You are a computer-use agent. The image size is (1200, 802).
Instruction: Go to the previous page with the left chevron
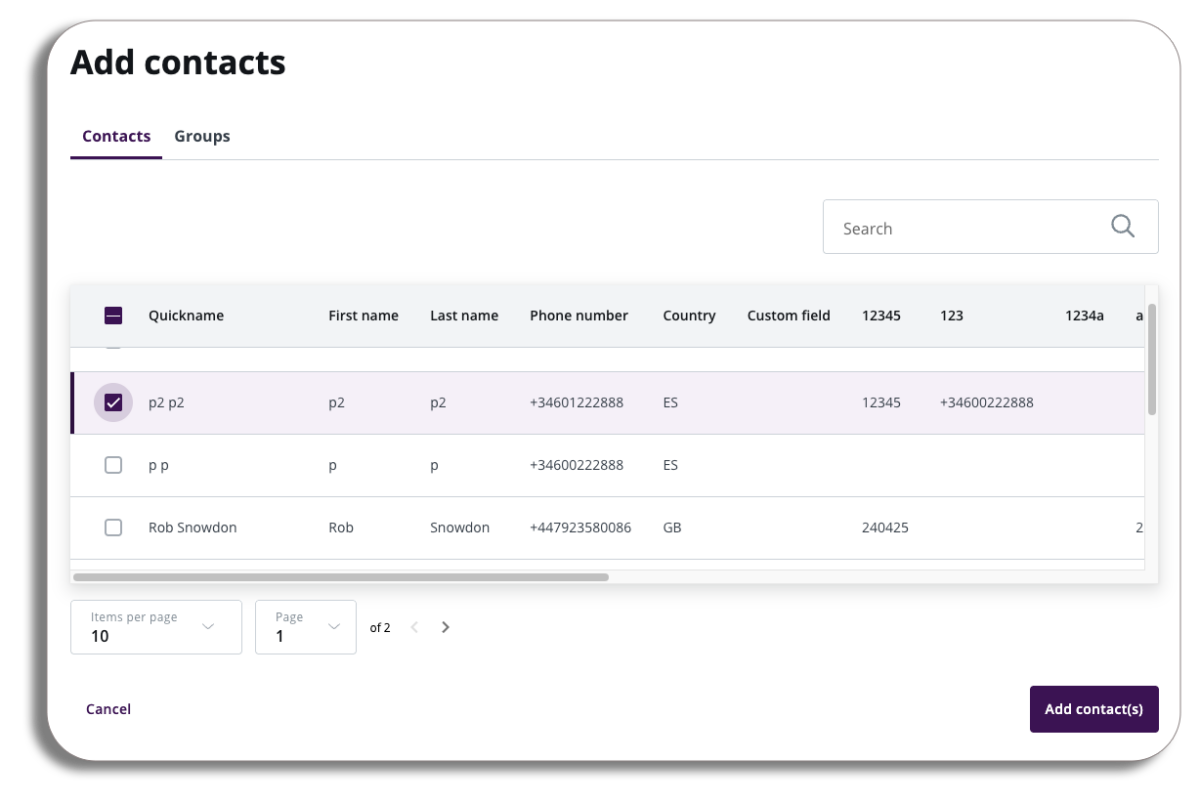click(414, 627)
